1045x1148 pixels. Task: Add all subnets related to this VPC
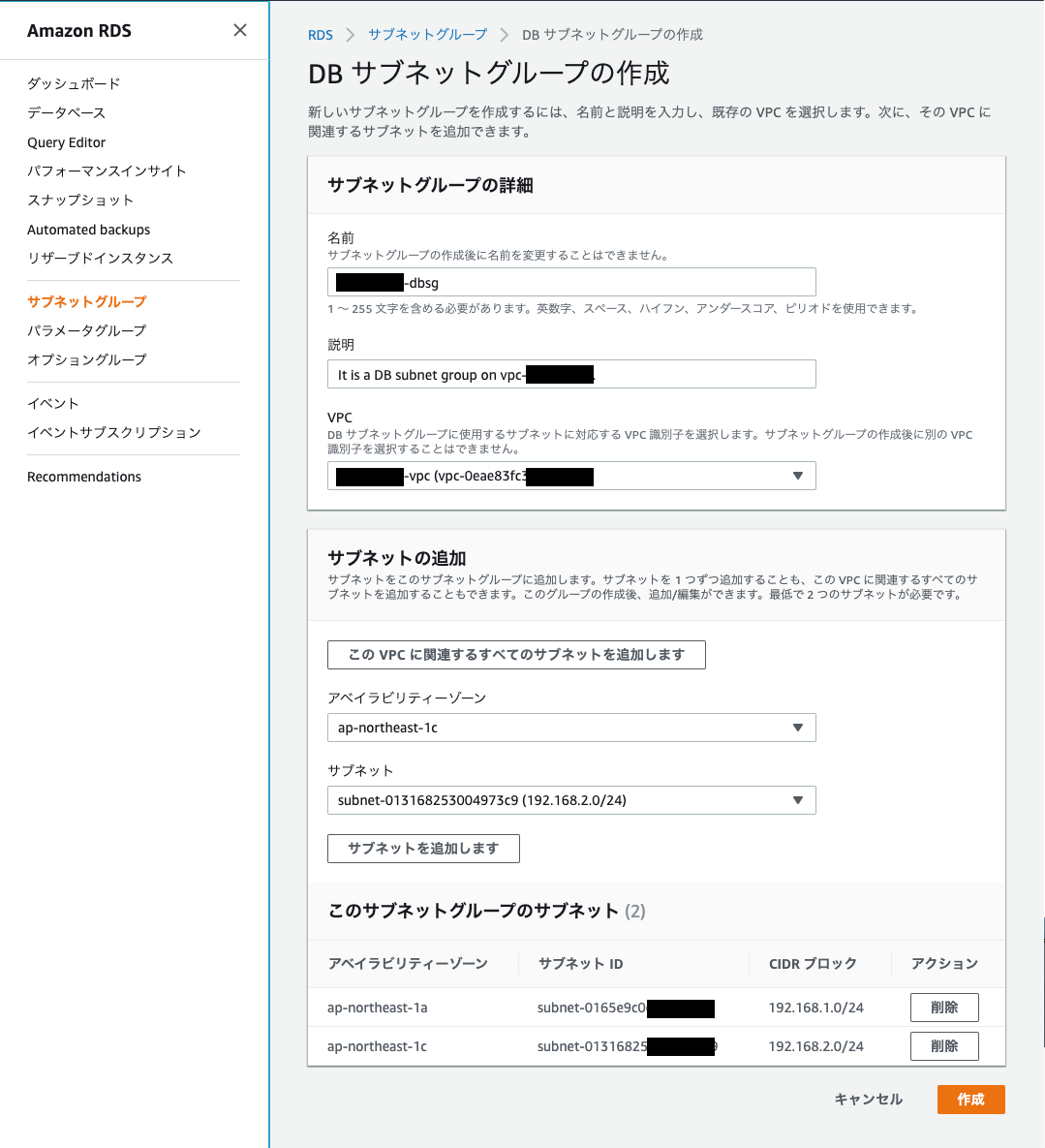[x=516, y=655]
